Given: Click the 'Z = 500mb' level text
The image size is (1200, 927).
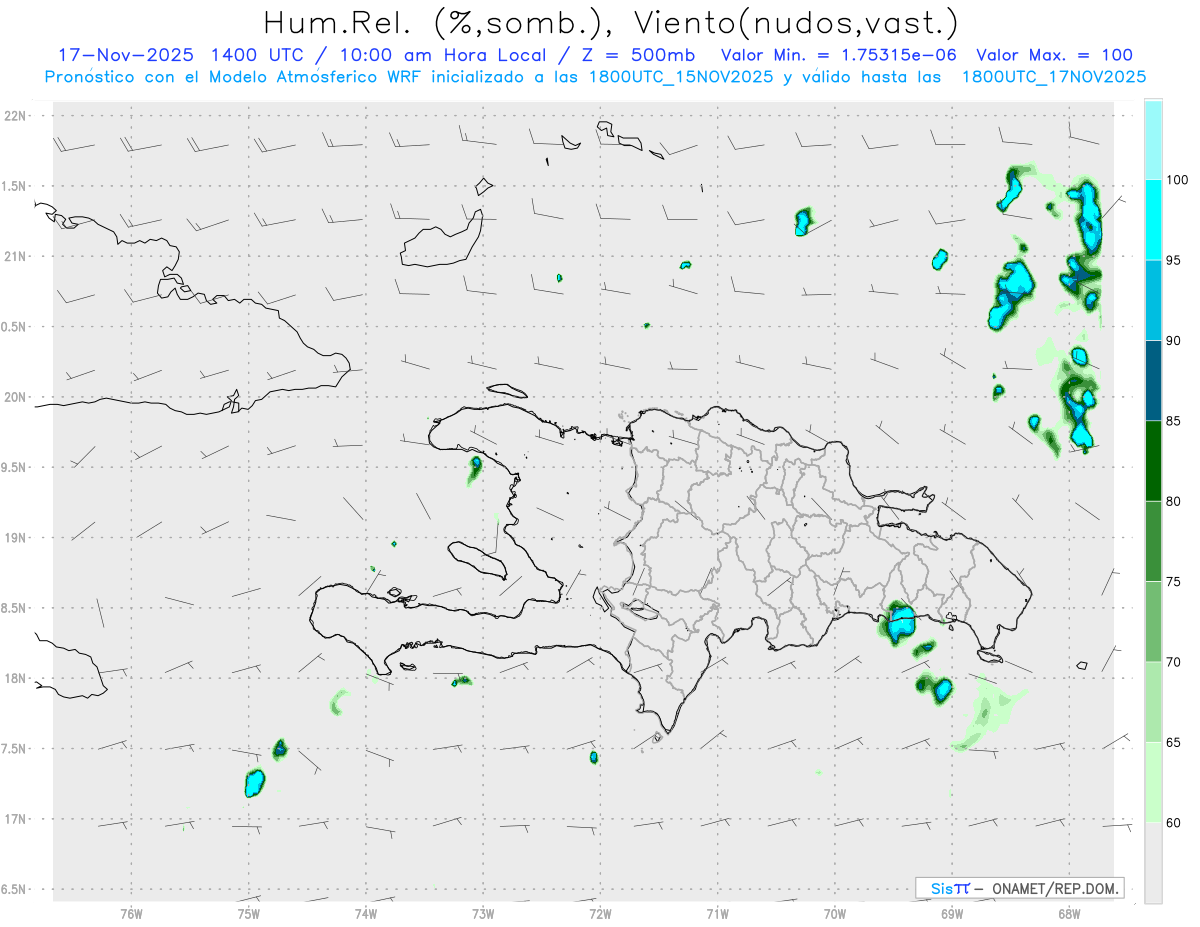Looking at the screenshot, I should (633, 55).
